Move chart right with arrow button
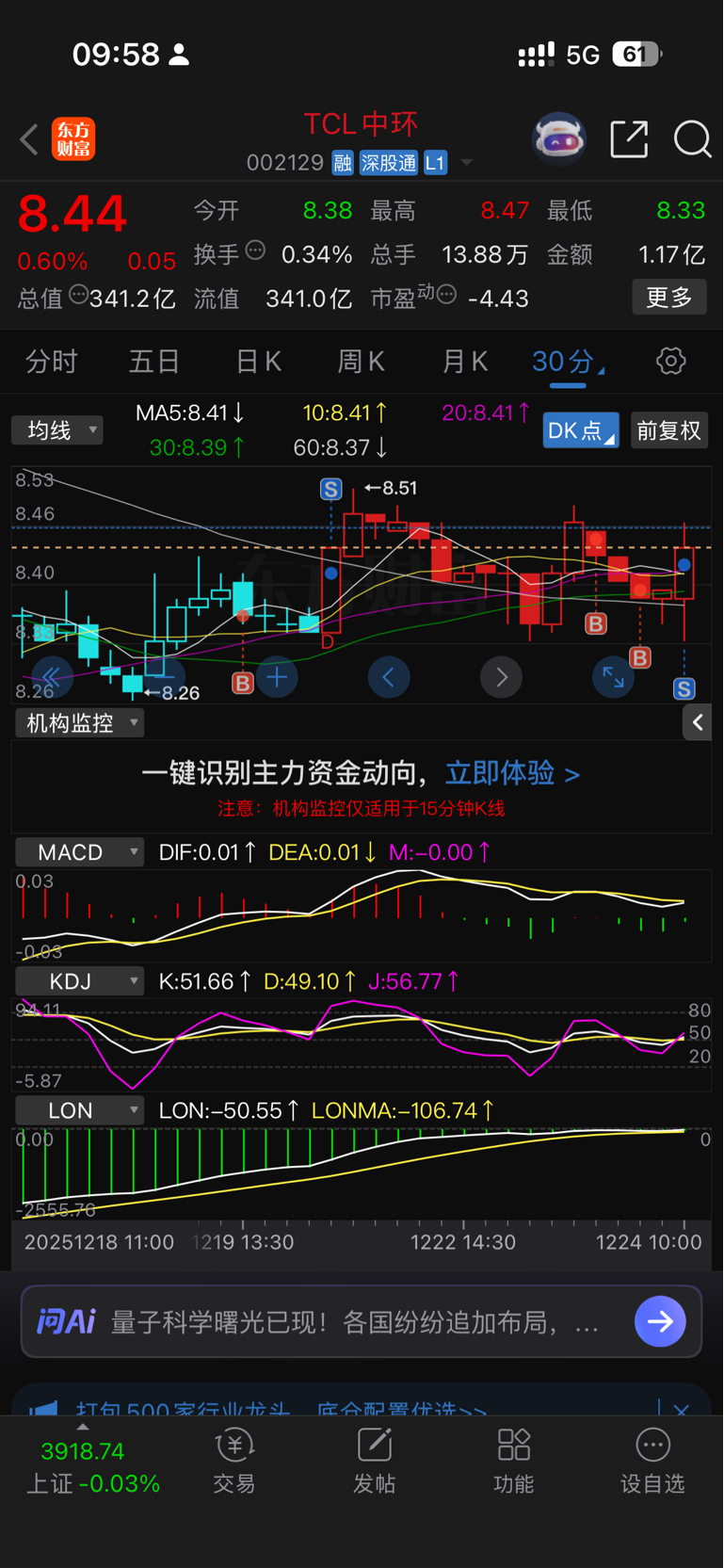Screen dimensions: 724x1568 coord(501,676)
